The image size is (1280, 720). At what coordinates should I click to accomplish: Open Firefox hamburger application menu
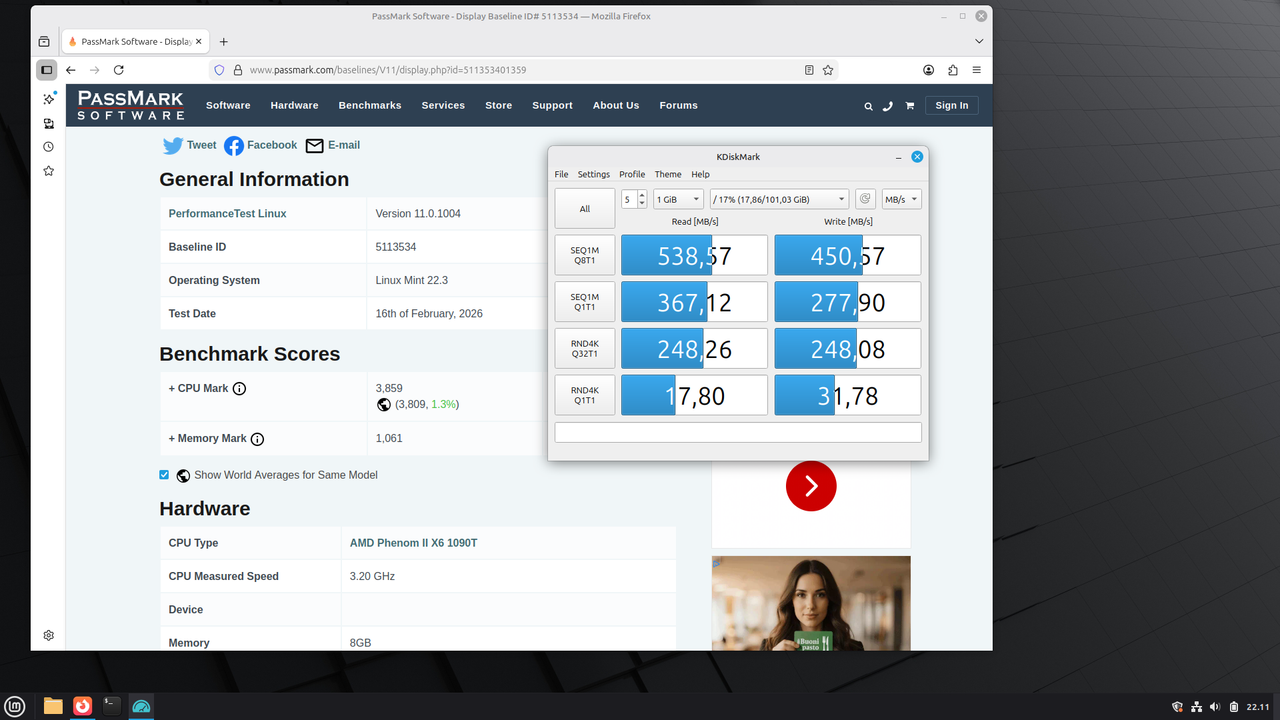(976, 70)
